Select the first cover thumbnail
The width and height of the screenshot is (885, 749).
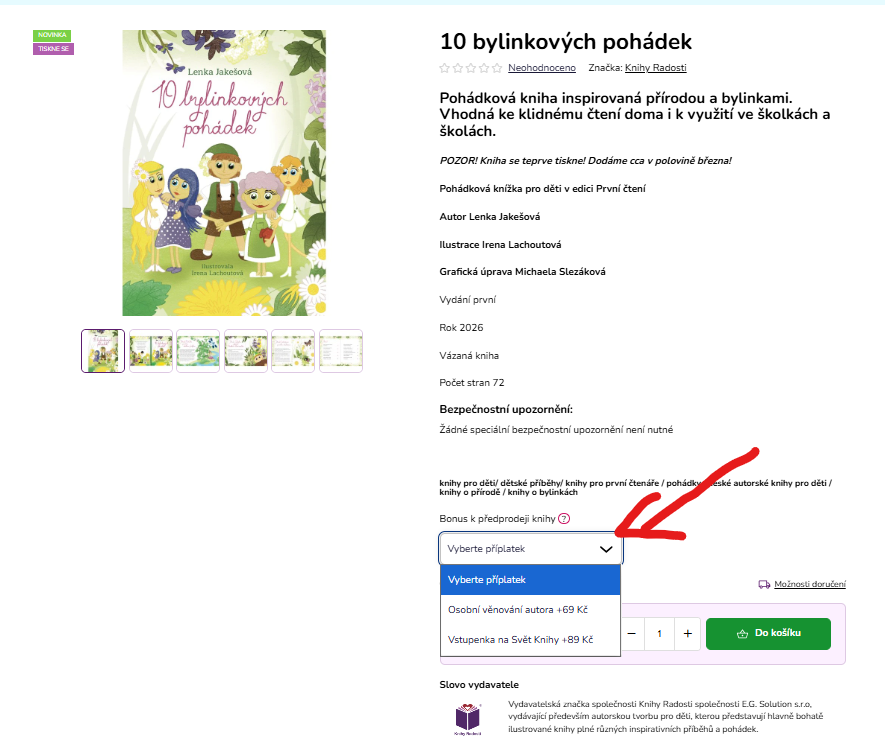pos(103,351)
